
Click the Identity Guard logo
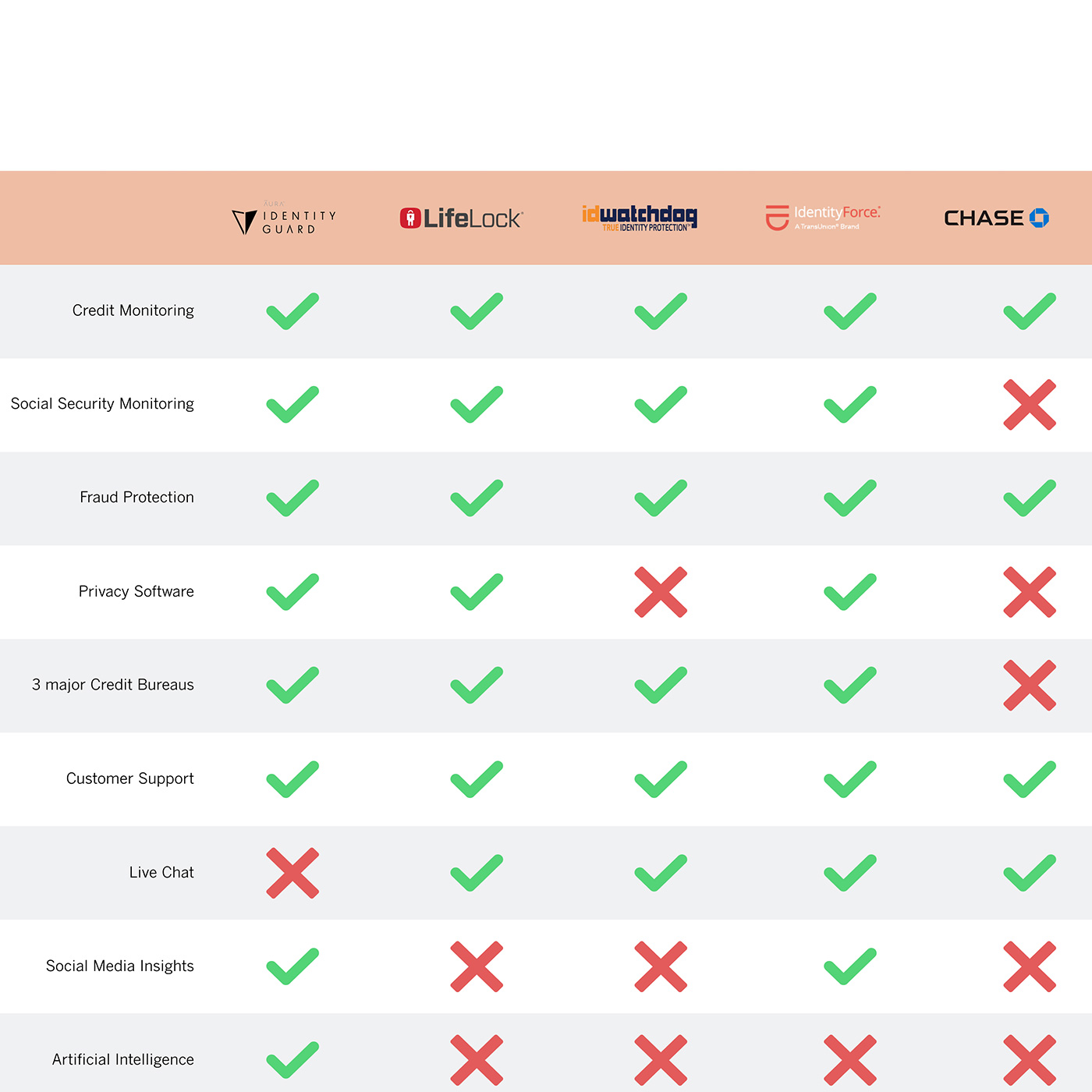pos(284,219)
